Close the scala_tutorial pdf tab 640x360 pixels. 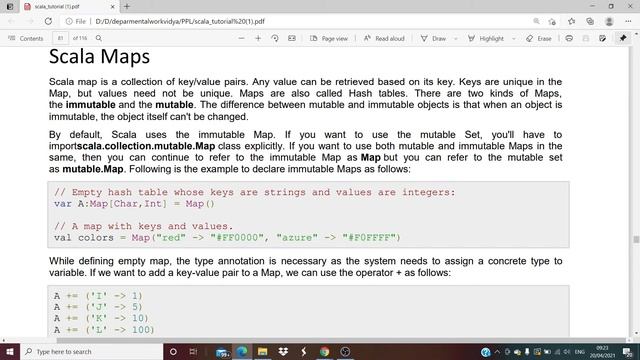[113, 7]
